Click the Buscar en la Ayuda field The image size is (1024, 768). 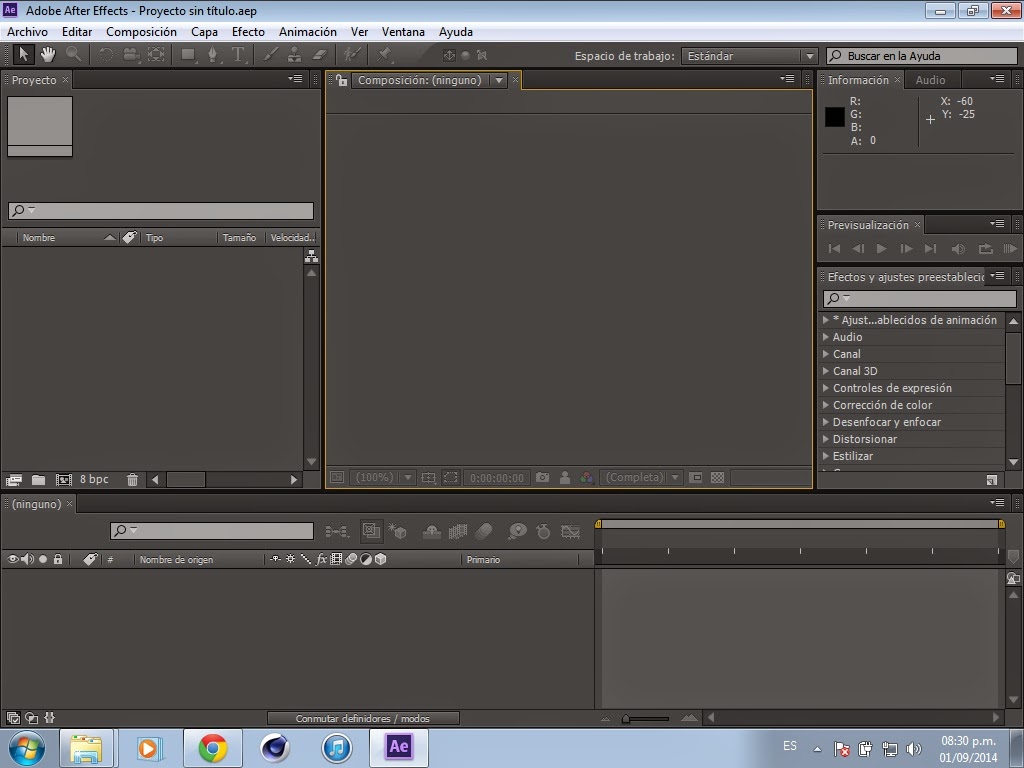921,56
